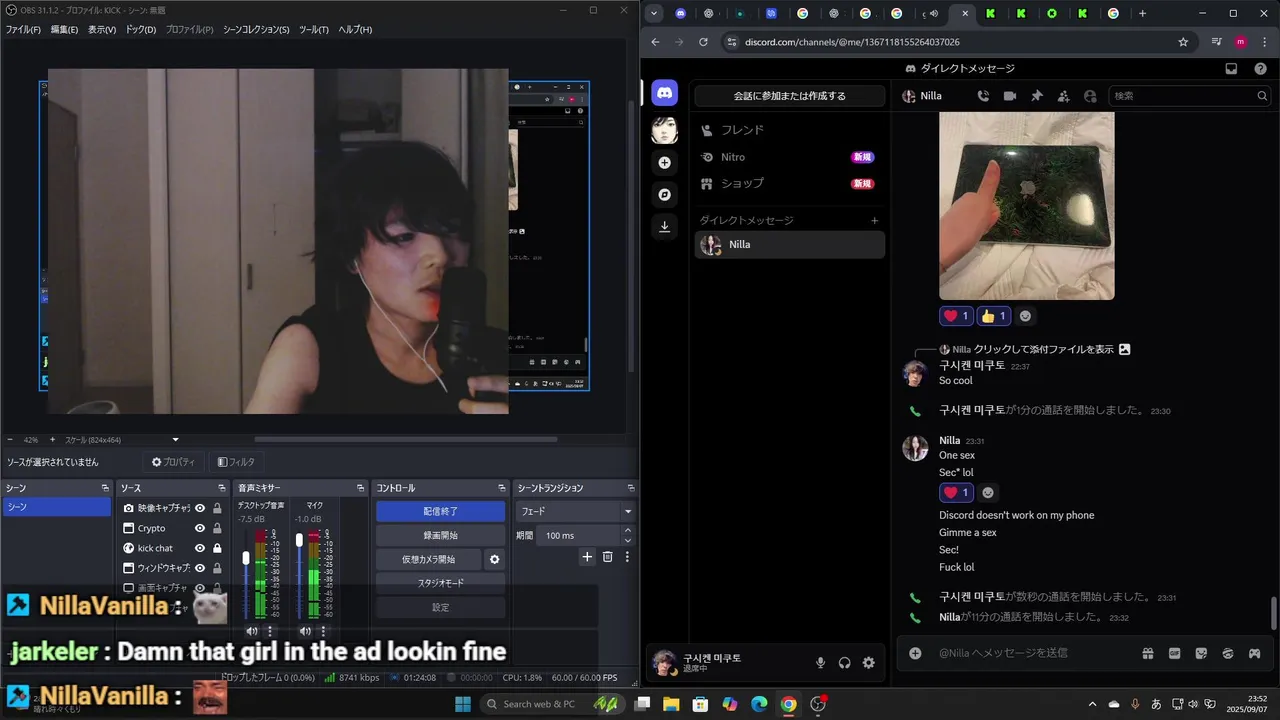Open OBS preview scale dropdown arrow
This screenshot has height=720, width=1280.
coord(176,440)
